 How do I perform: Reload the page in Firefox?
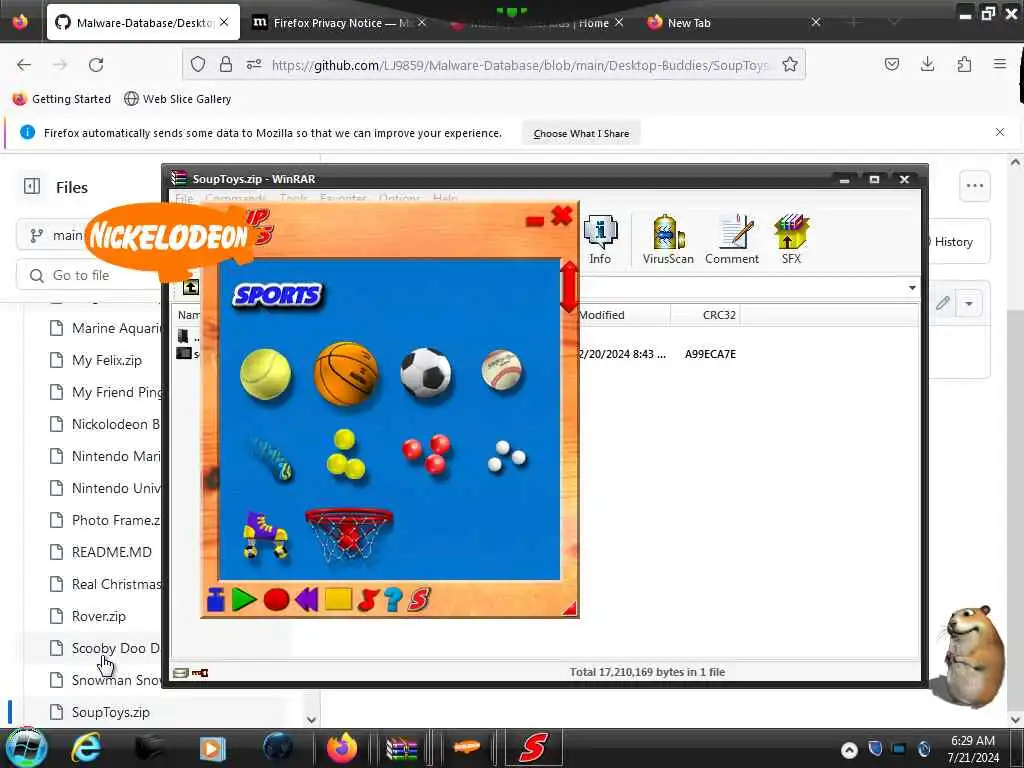coord(96,65)
